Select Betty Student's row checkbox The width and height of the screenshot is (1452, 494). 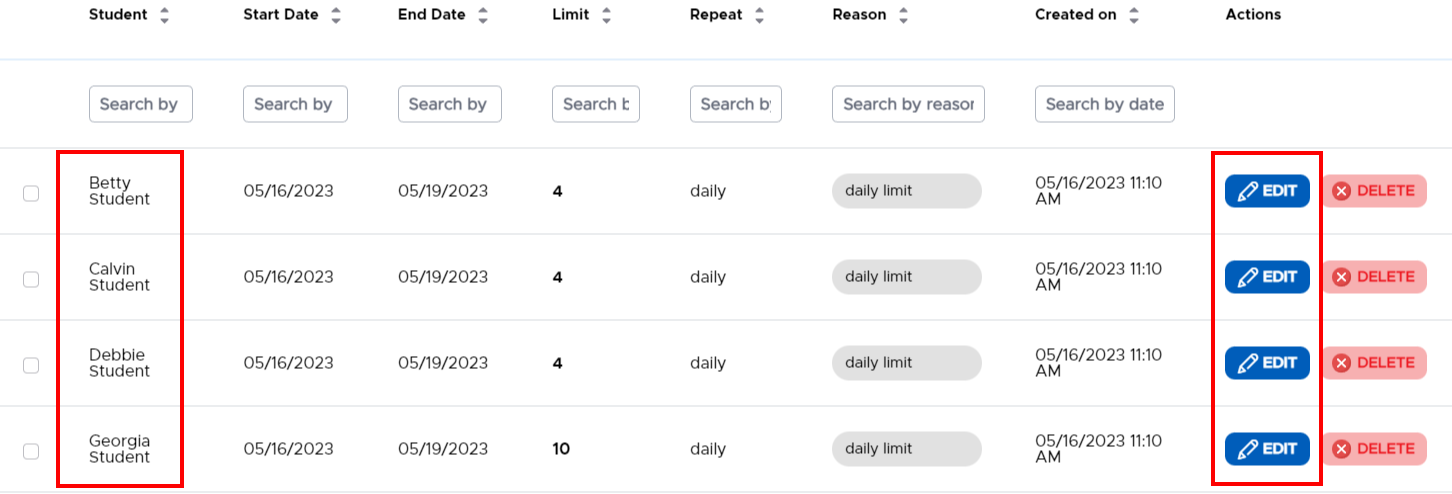click(31, 193)
